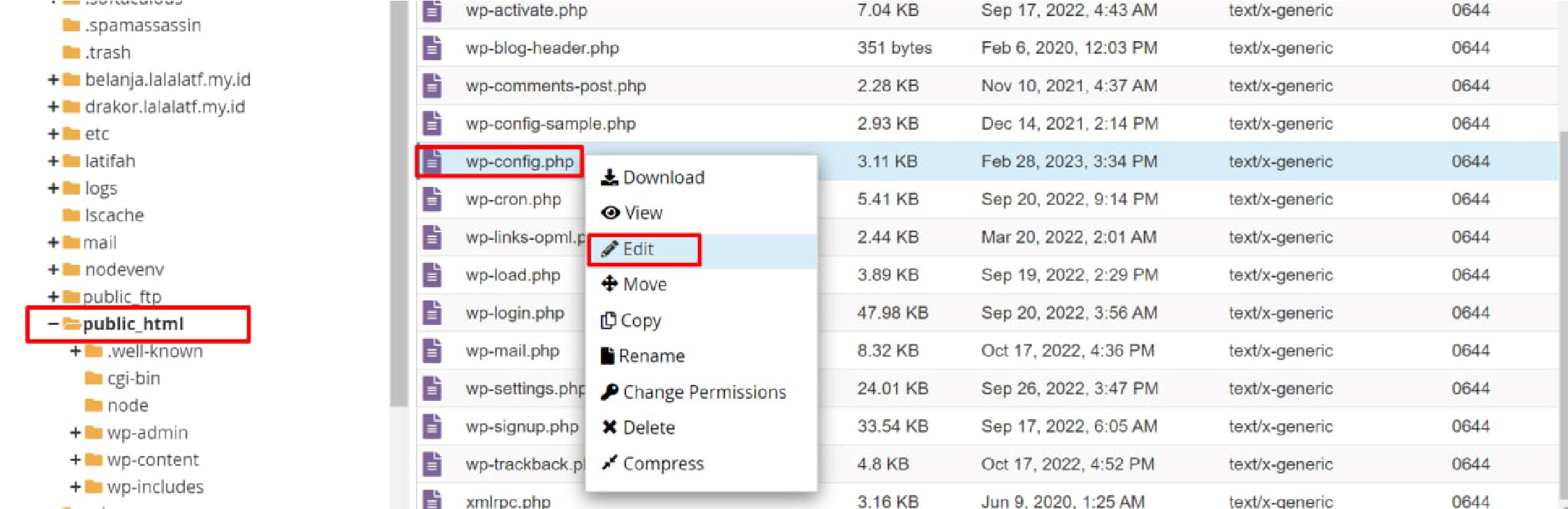
Task: Choose Change Permissions from the context menu
Action: tap(701, 391)
